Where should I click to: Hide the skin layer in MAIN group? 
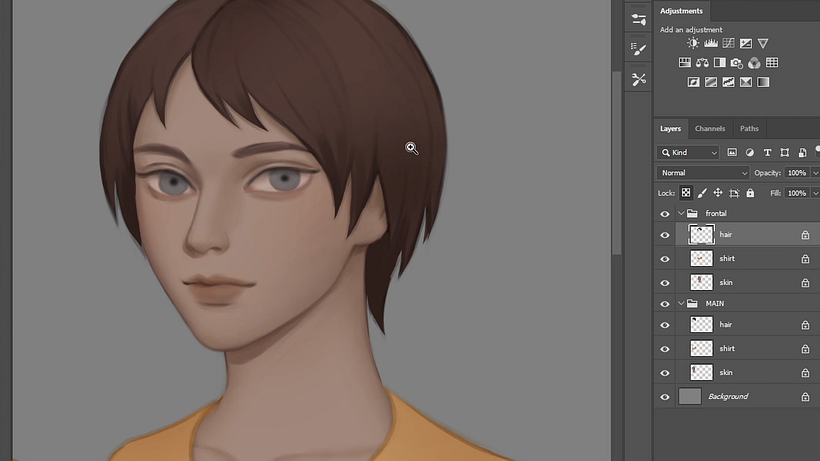pyautogui.click(x=665, y=373)
